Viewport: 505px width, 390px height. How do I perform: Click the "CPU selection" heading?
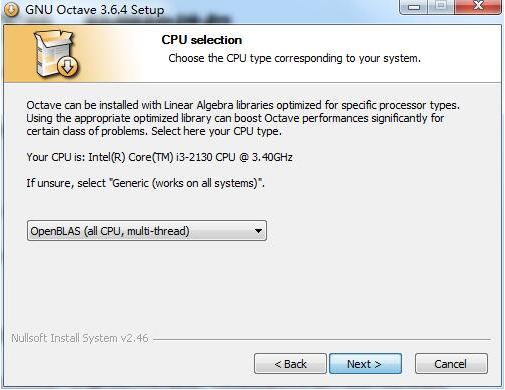pos(202,40)
